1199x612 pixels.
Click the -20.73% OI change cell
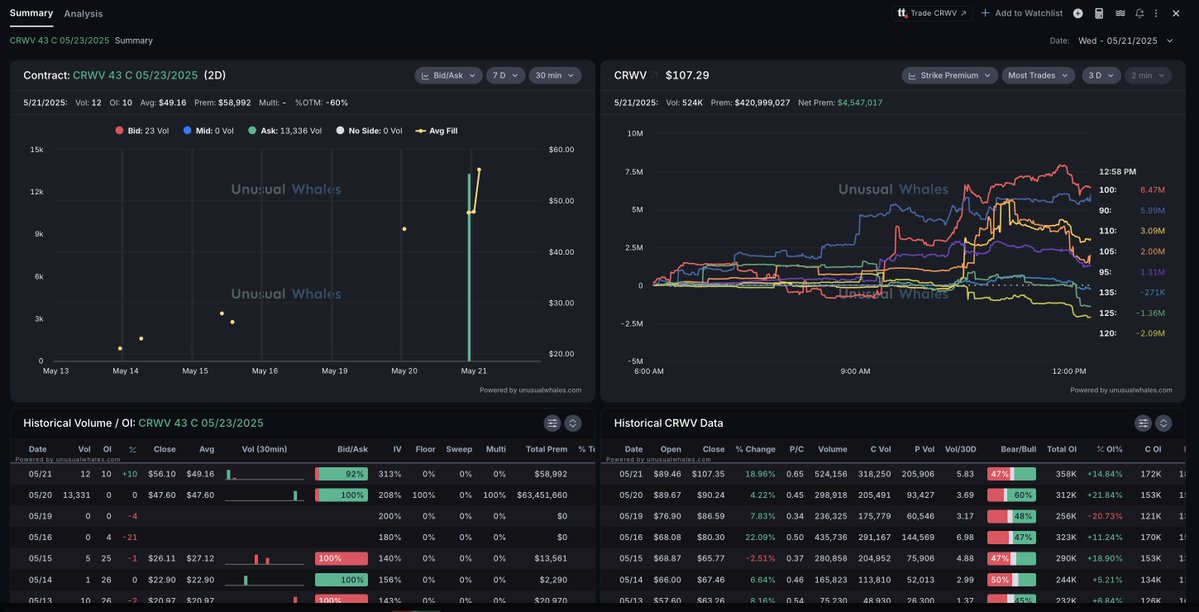(1104, 516)
